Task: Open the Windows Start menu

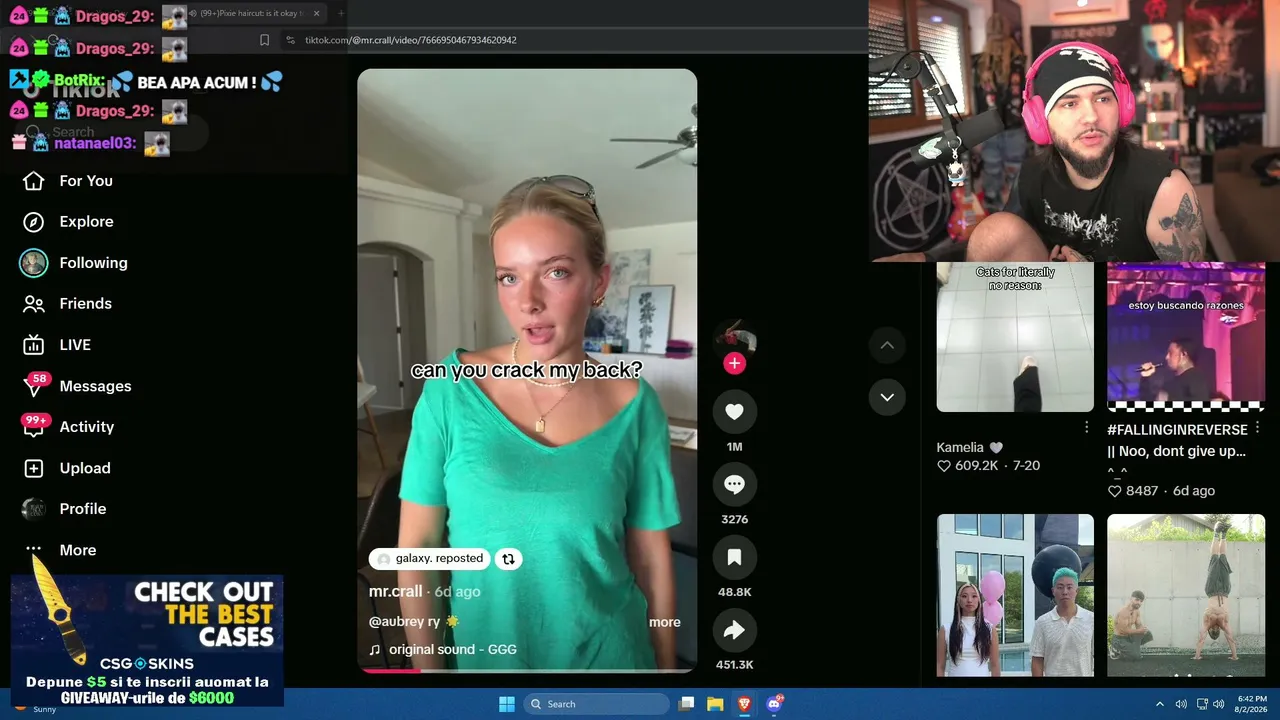Action: [x=507, y=704]
